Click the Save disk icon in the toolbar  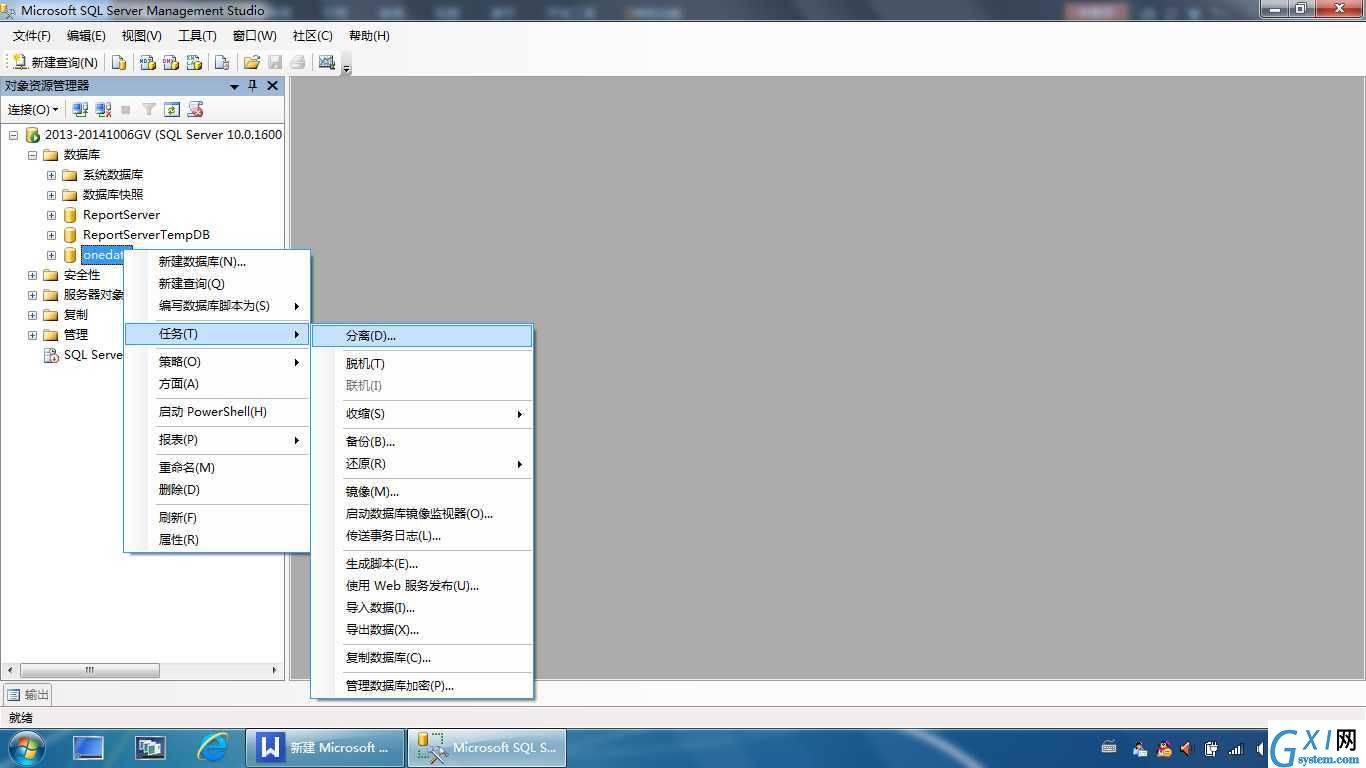[275, 62]
